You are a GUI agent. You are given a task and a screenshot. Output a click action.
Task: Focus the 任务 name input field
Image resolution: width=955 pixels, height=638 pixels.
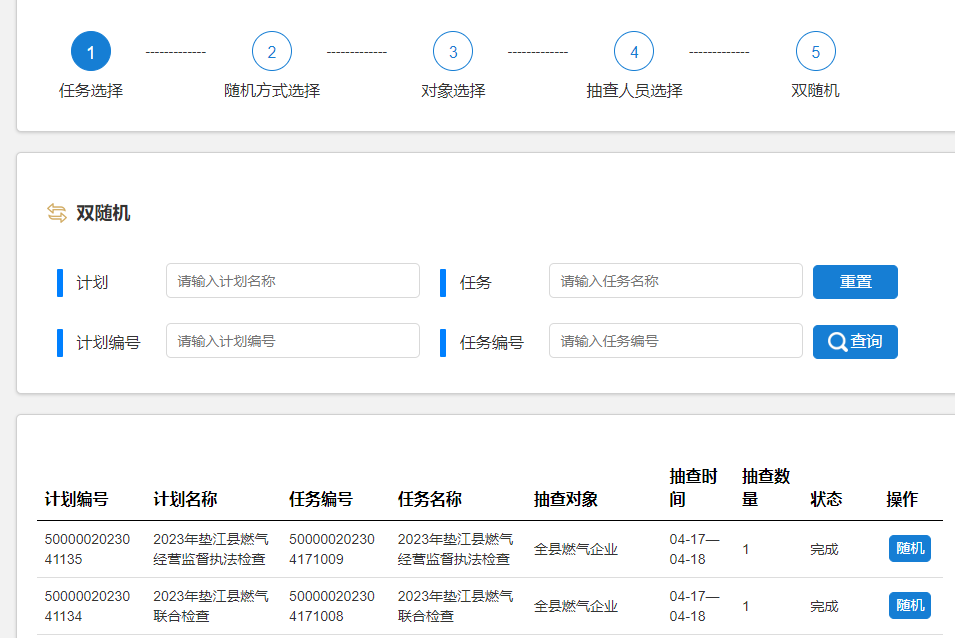(x=675, y=281)
